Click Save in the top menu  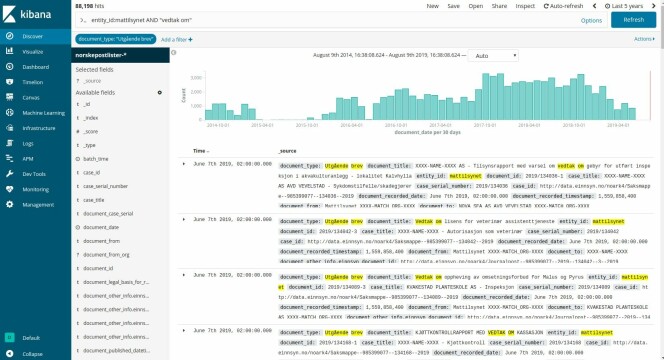[x=454, y=6]
